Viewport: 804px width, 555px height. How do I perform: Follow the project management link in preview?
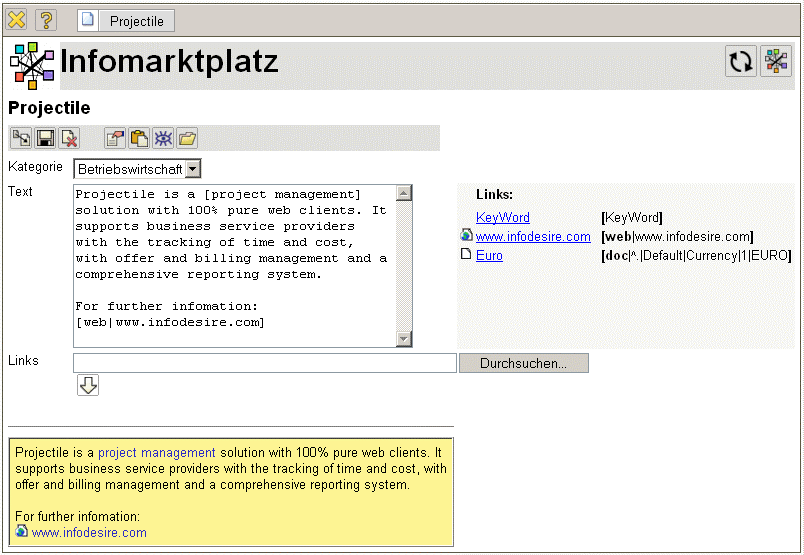(157, 453)
